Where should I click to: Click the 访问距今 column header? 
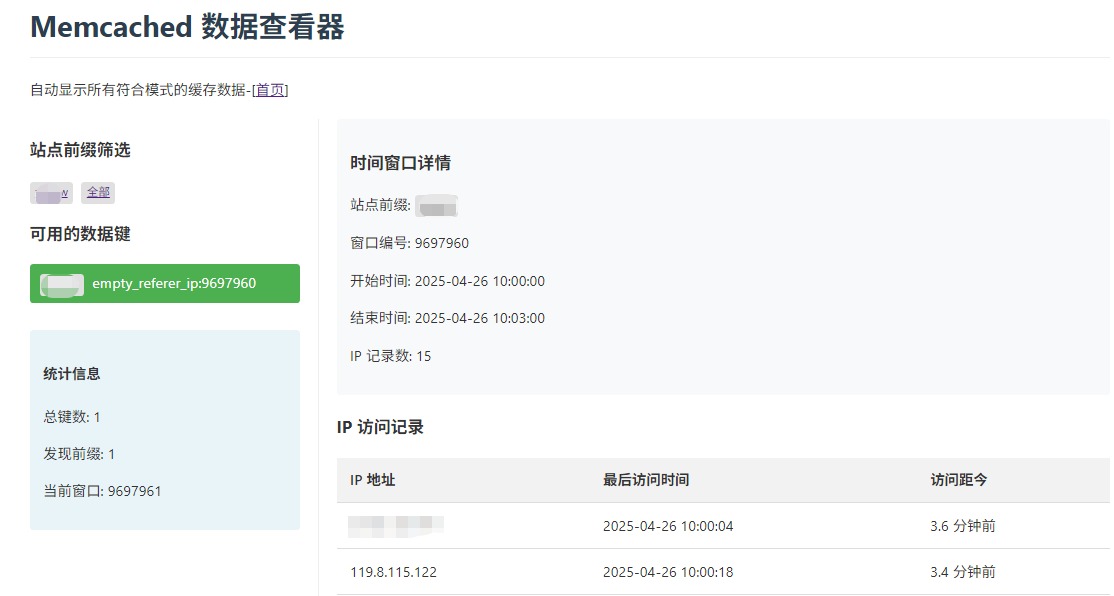tap(959, 480)
